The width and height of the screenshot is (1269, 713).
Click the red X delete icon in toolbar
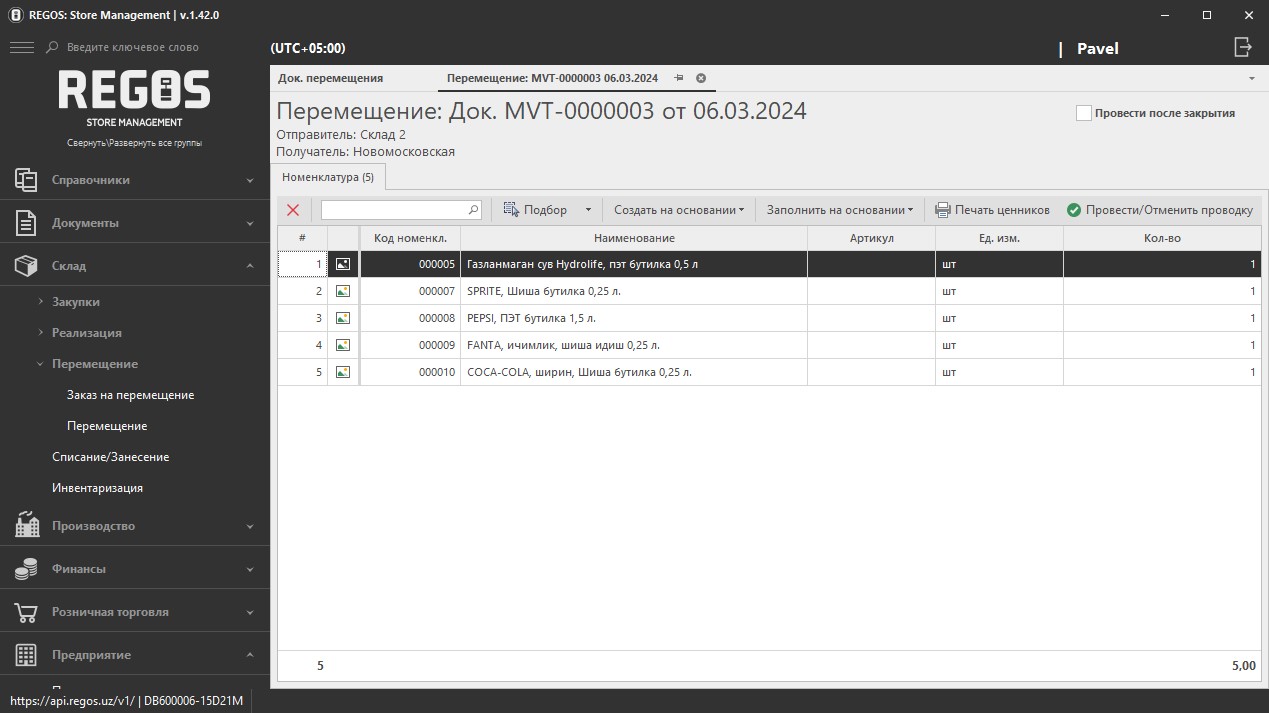coord(293,210)
